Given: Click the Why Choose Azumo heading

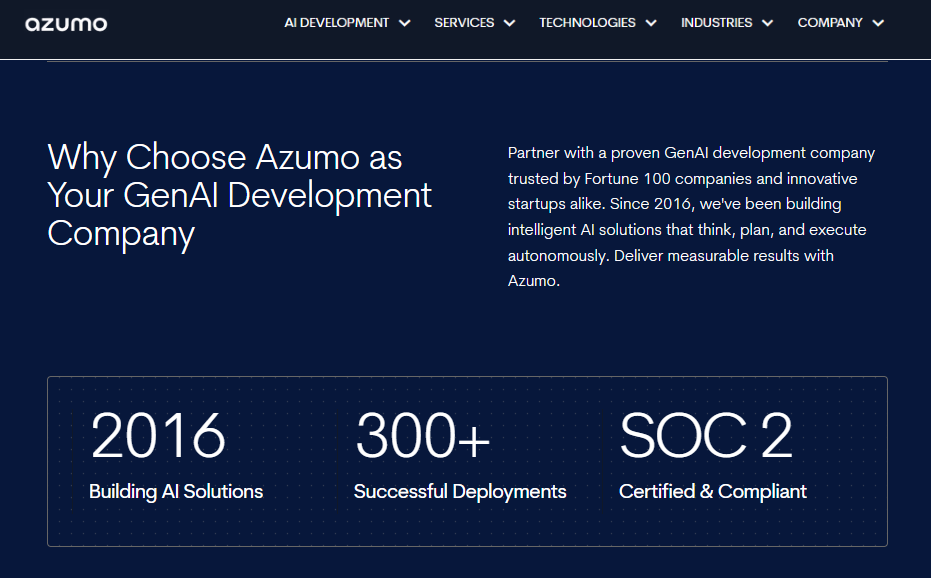Looking at the screenshot, I should tap(239, 195).
